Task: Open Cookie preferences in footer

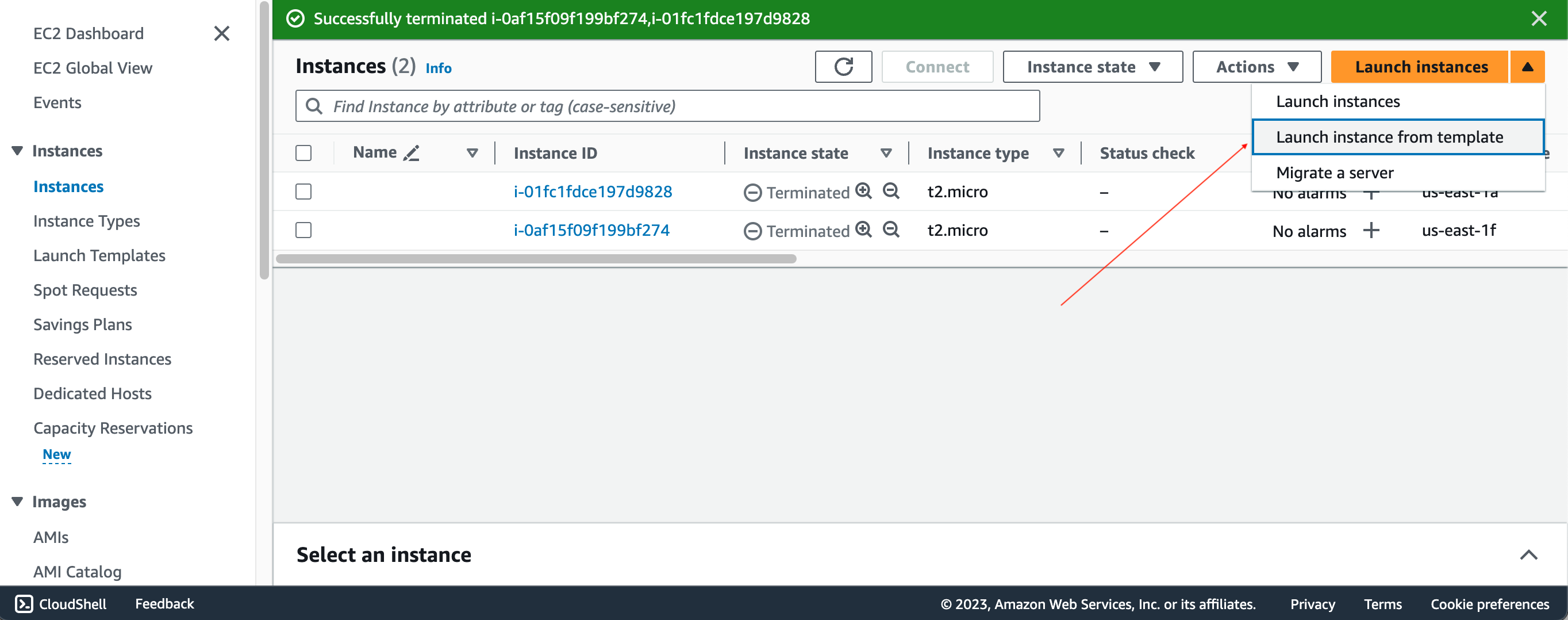Action: [x=1489, y=604]
